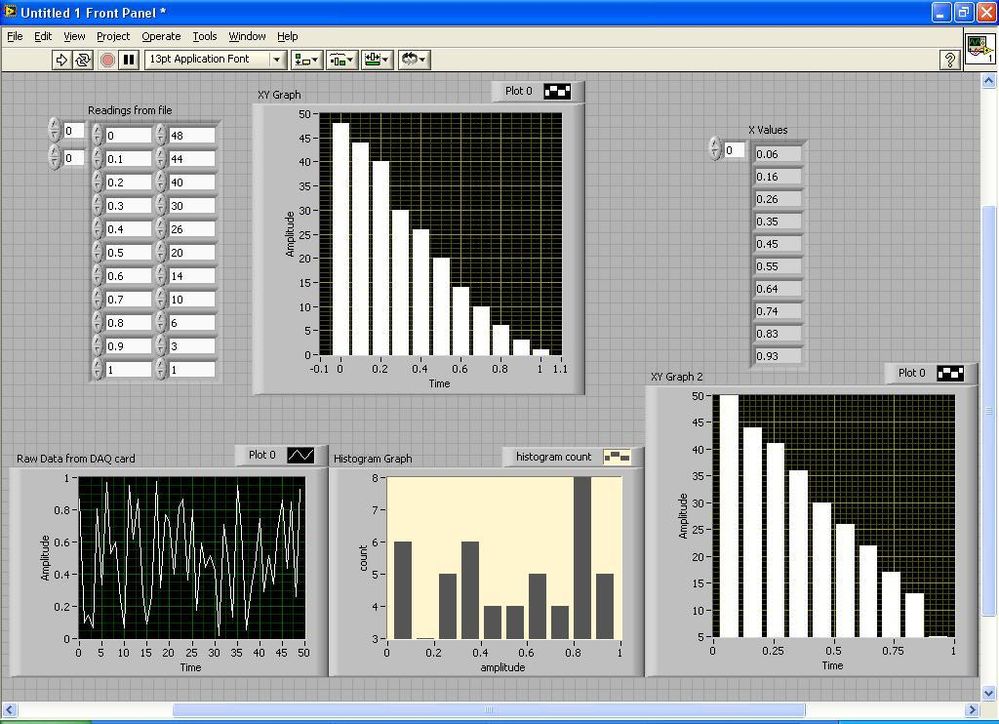The width and height of the screenshot is (999, 724).
Task: Click the time field containing 0.7
Action: (129, 300)
